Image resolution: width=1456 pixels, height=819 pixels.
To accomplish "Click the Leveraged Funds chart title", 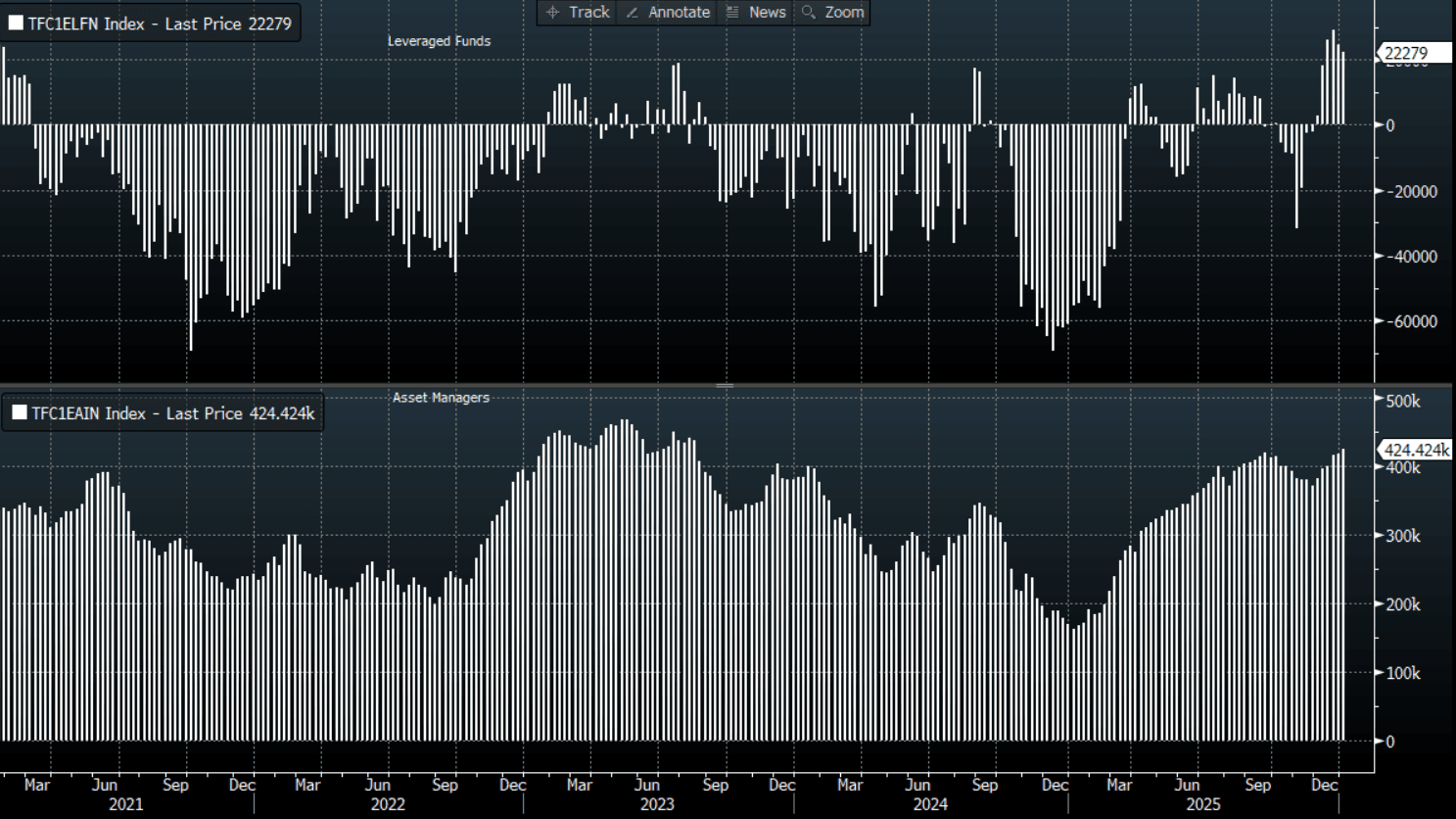I will (439, 41).
